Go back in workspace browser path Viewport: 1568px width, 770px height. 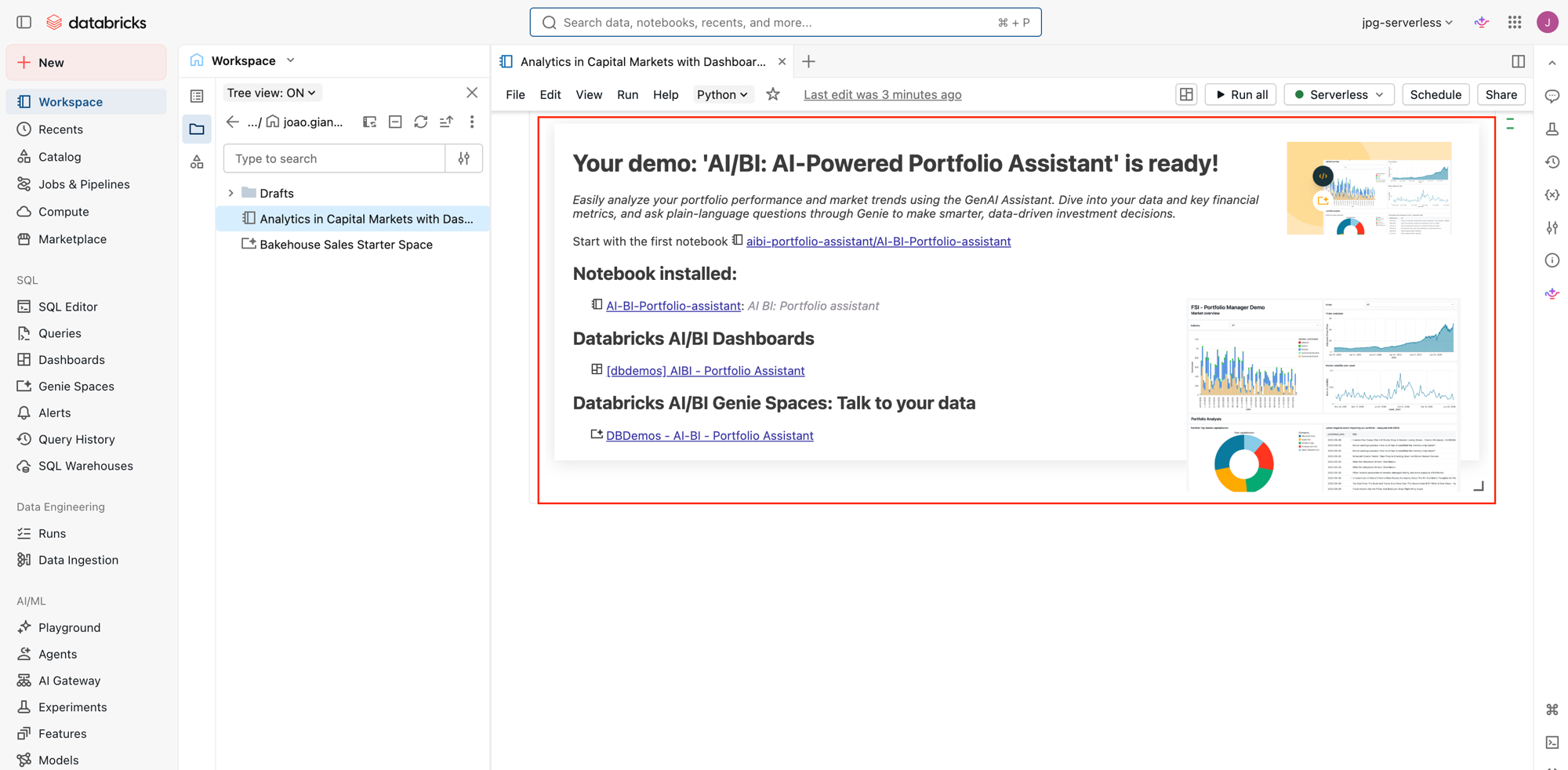(x=232, y=122)
